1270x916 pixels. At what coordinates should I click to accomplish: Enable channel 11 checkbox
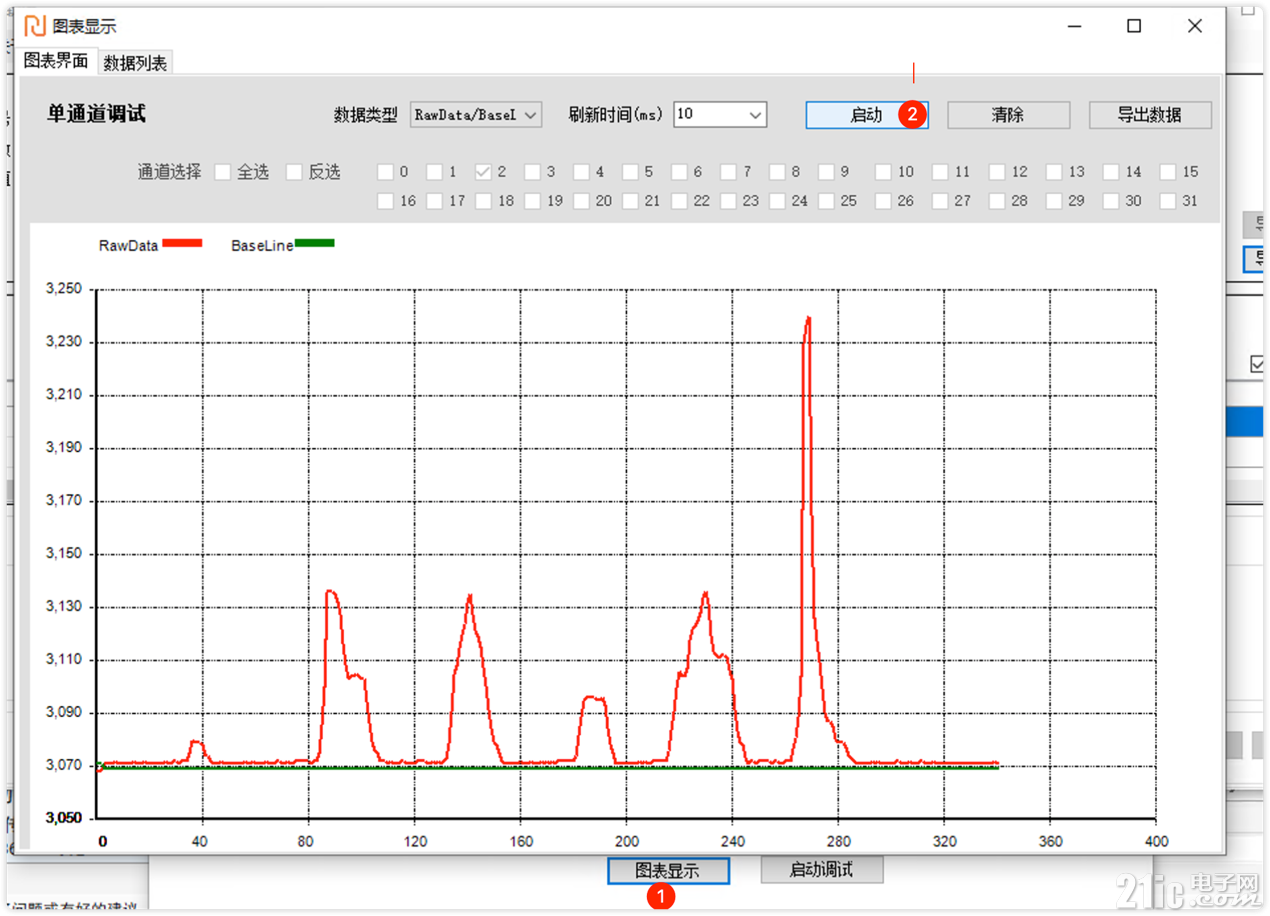[940, 172]
